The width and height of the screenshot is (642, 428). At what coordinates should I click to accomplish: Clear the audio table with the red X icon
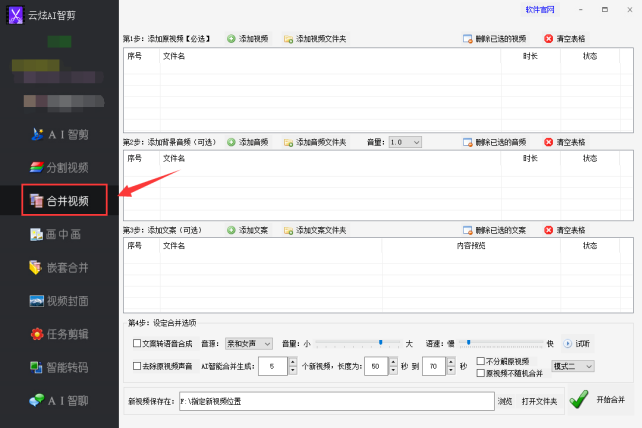click(x=549, y=142)
